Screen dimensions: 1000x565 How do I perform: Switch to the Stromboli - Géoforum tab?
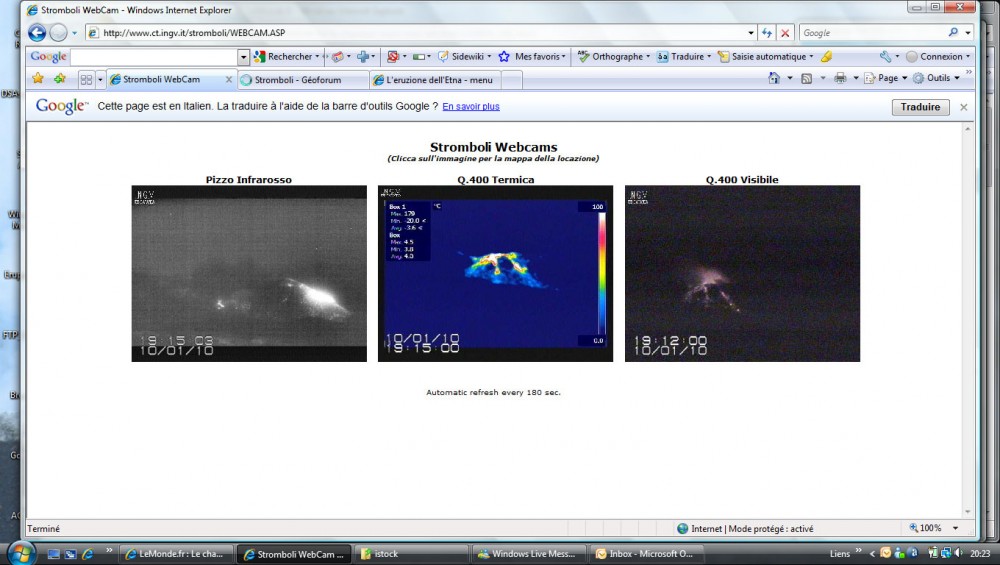300,79
